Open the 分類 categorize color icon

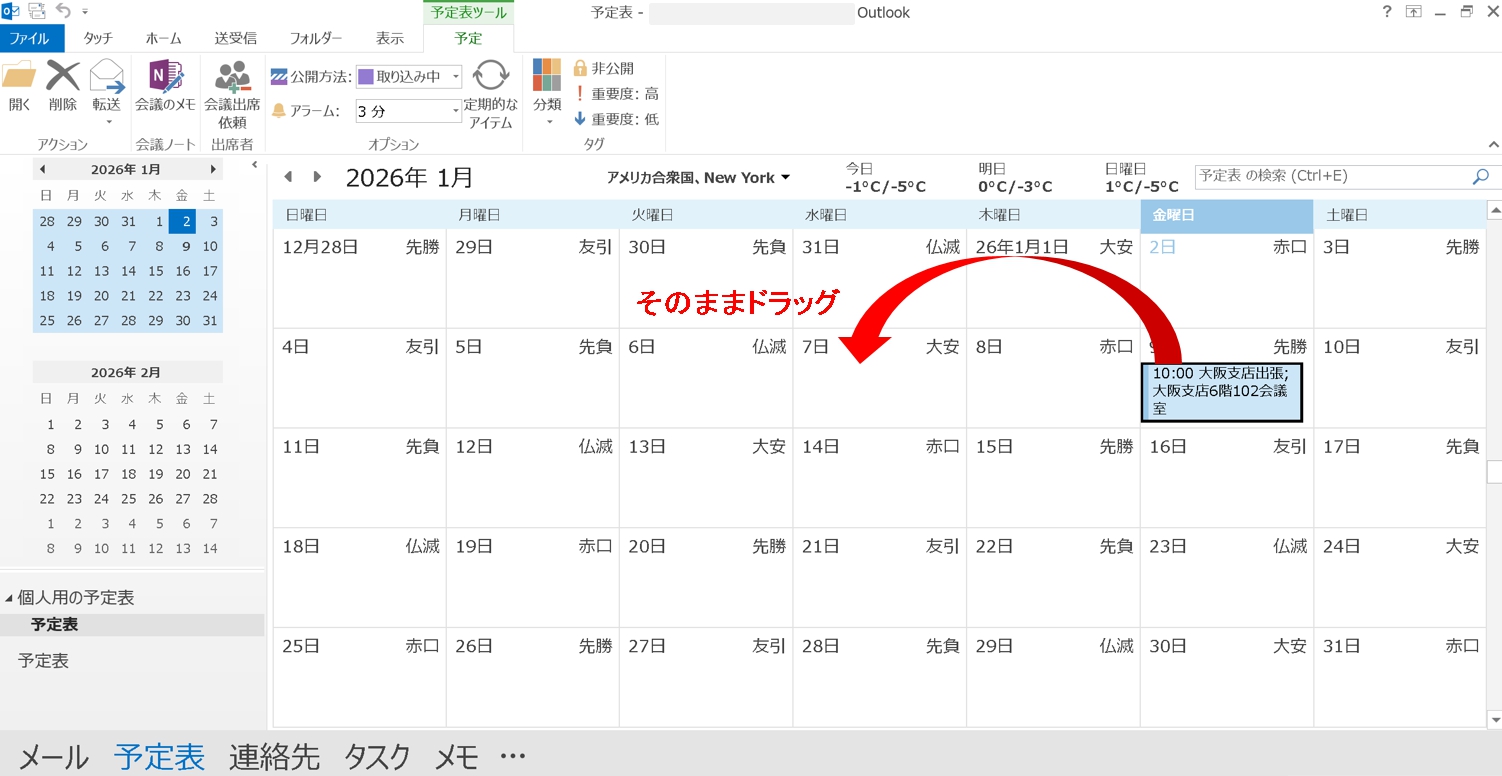point(547,76)
